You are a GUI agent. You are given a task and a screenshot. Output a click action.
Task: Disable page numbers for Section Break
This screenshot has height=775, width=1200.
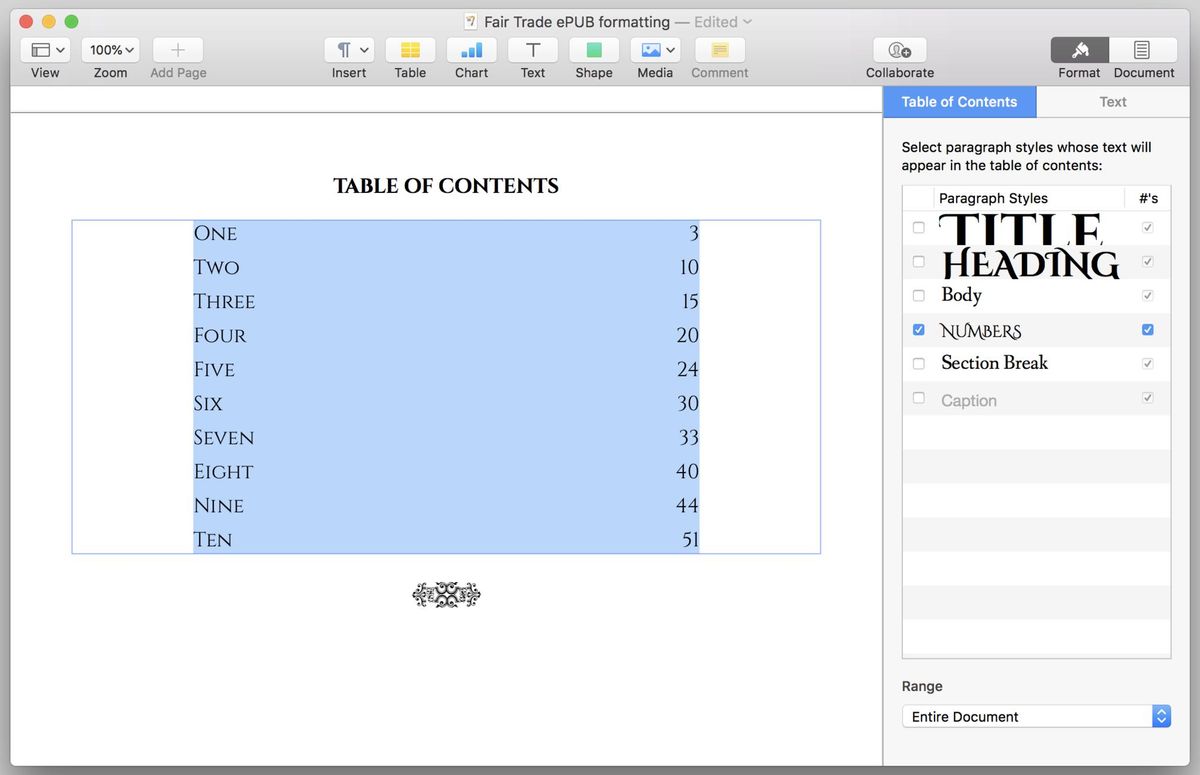pyautogui.click(x=1147, y=363)
